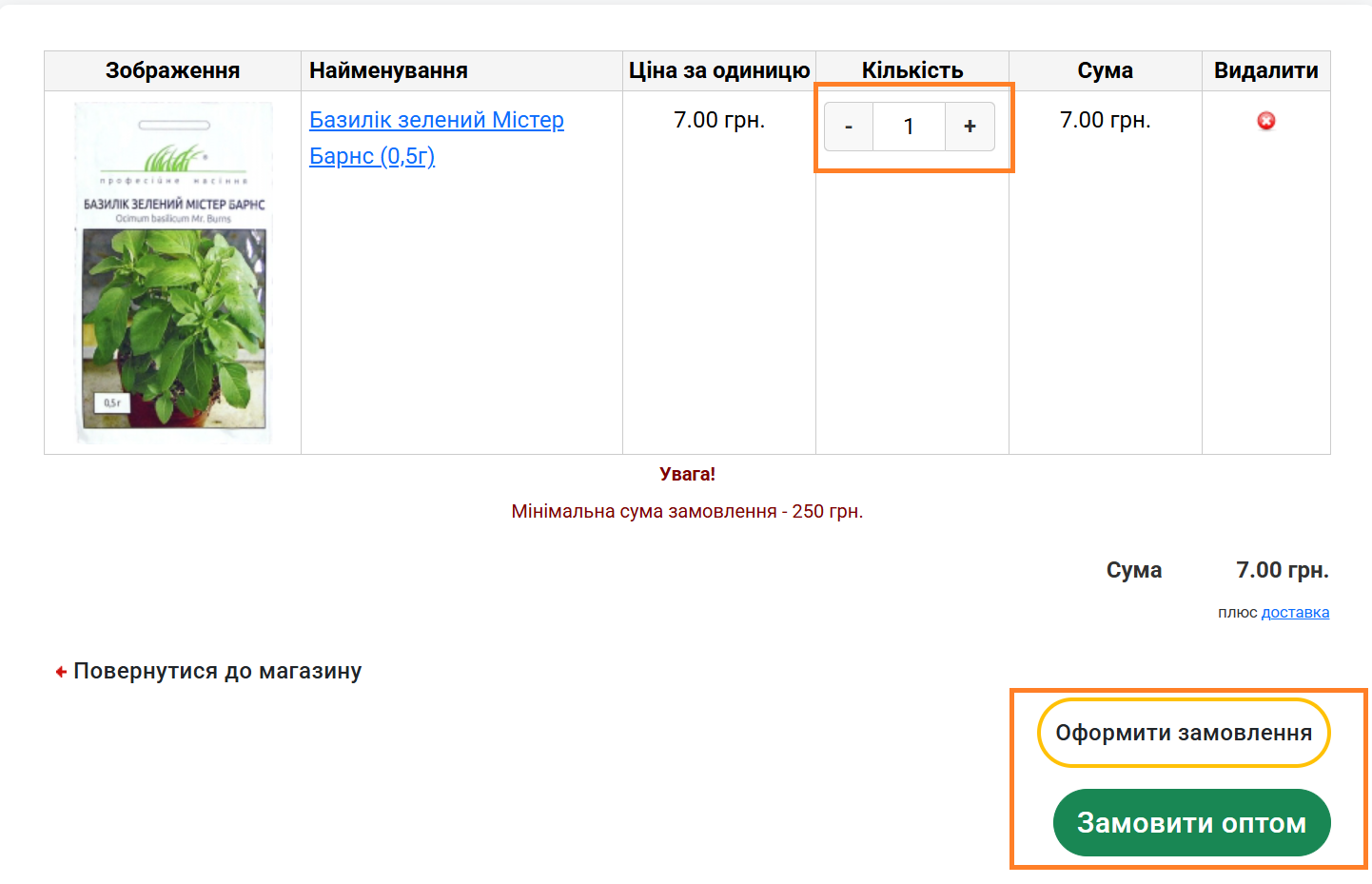Click the green Замовити оптом button
The width and height of the screenshot is (1372, 884).
click(x=1191, y=822)
